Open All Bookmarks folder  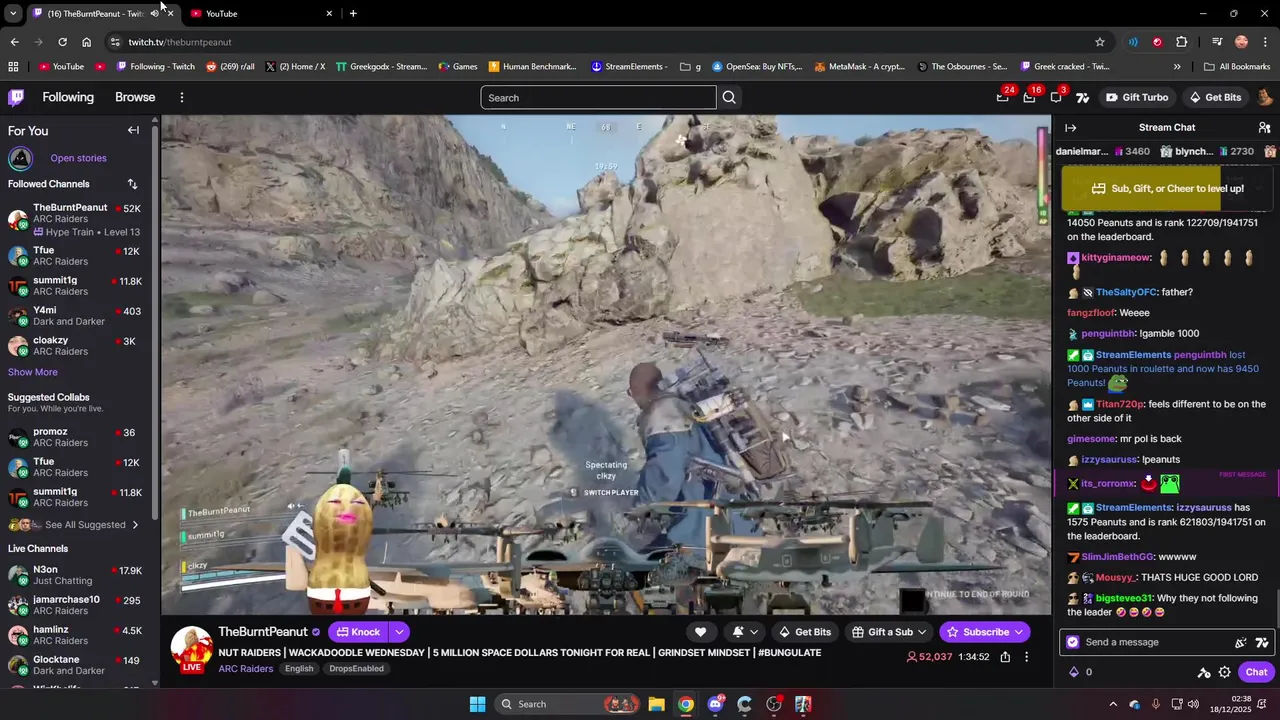point(1237,67)
